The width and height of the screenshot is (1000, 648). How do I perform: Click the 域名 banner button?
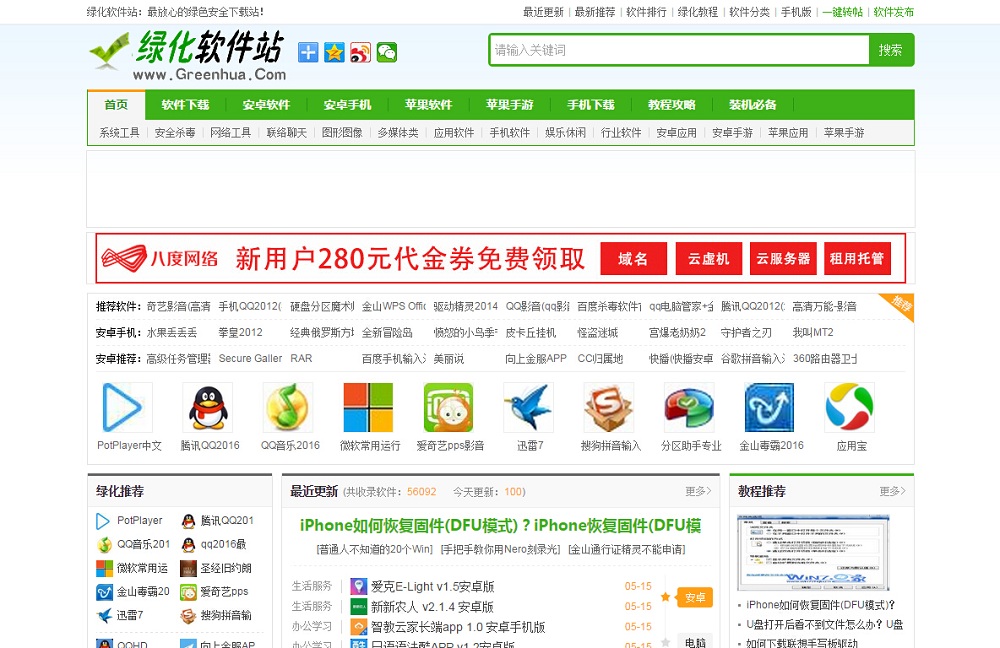[633, 258]
